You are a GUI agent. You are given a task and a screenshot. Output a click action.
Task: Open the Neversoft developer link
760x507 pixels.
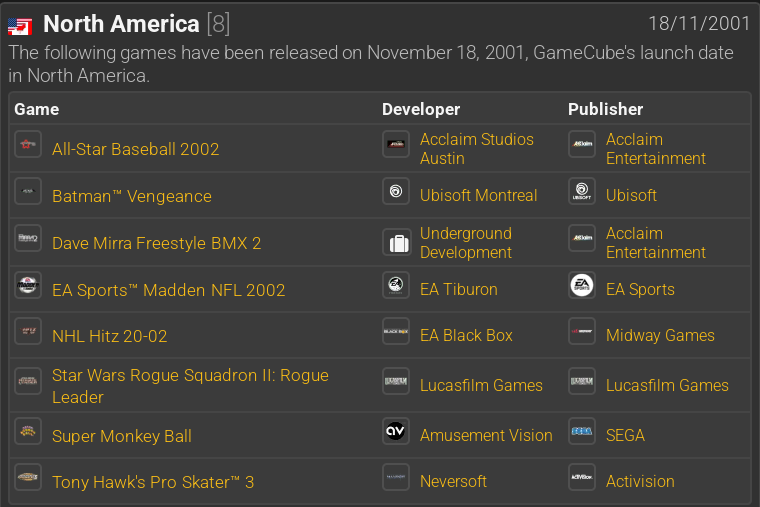coord(453,481)
